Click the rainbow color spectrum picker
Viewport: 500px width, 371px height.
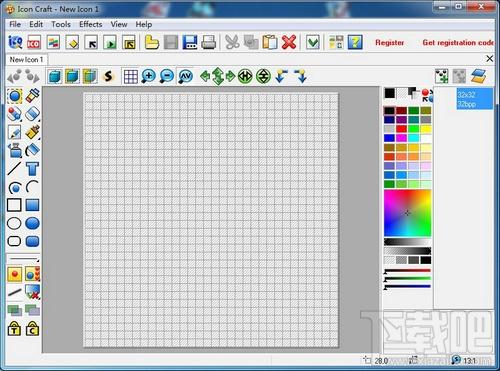click(407, 213)
